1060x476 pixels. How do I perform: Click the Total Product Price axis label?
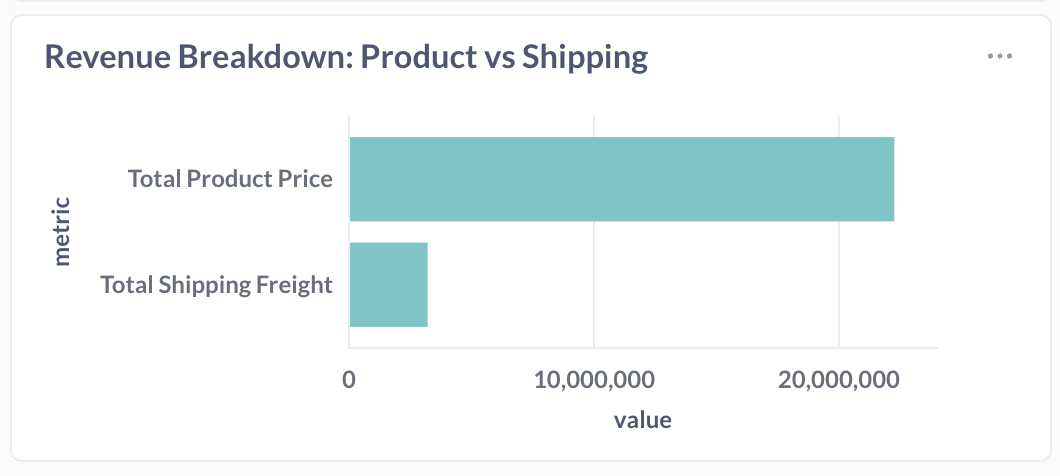pyautogui.click(x=230, y=179)
